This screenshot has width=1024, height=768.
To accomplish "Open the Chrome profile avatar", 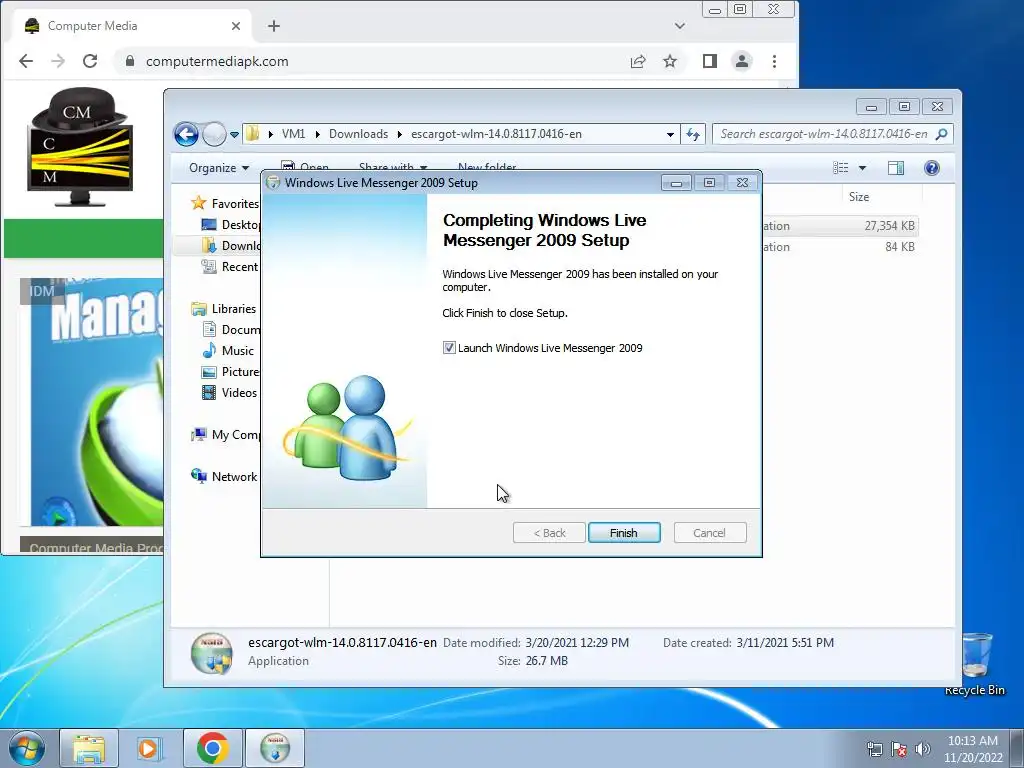I will tap(742, 61).
